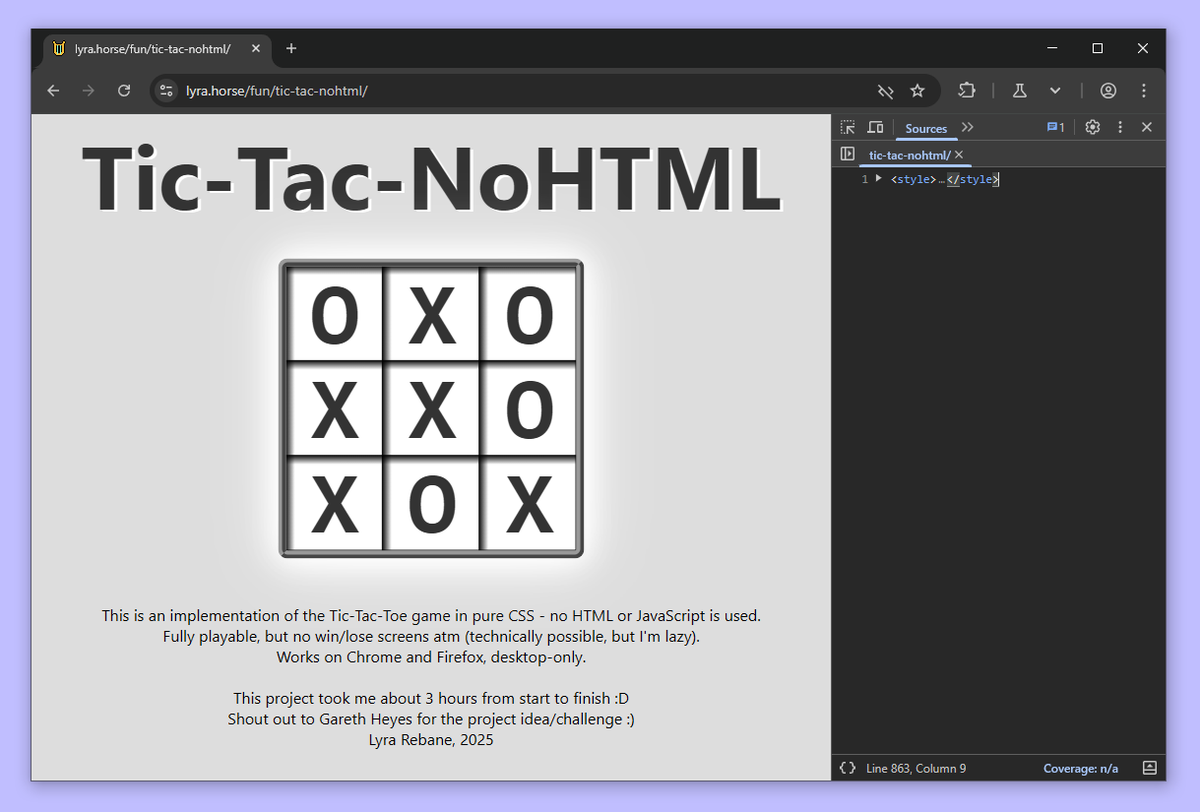
Task: Expand the collapsed style tag in source
Action: point(878,179)
